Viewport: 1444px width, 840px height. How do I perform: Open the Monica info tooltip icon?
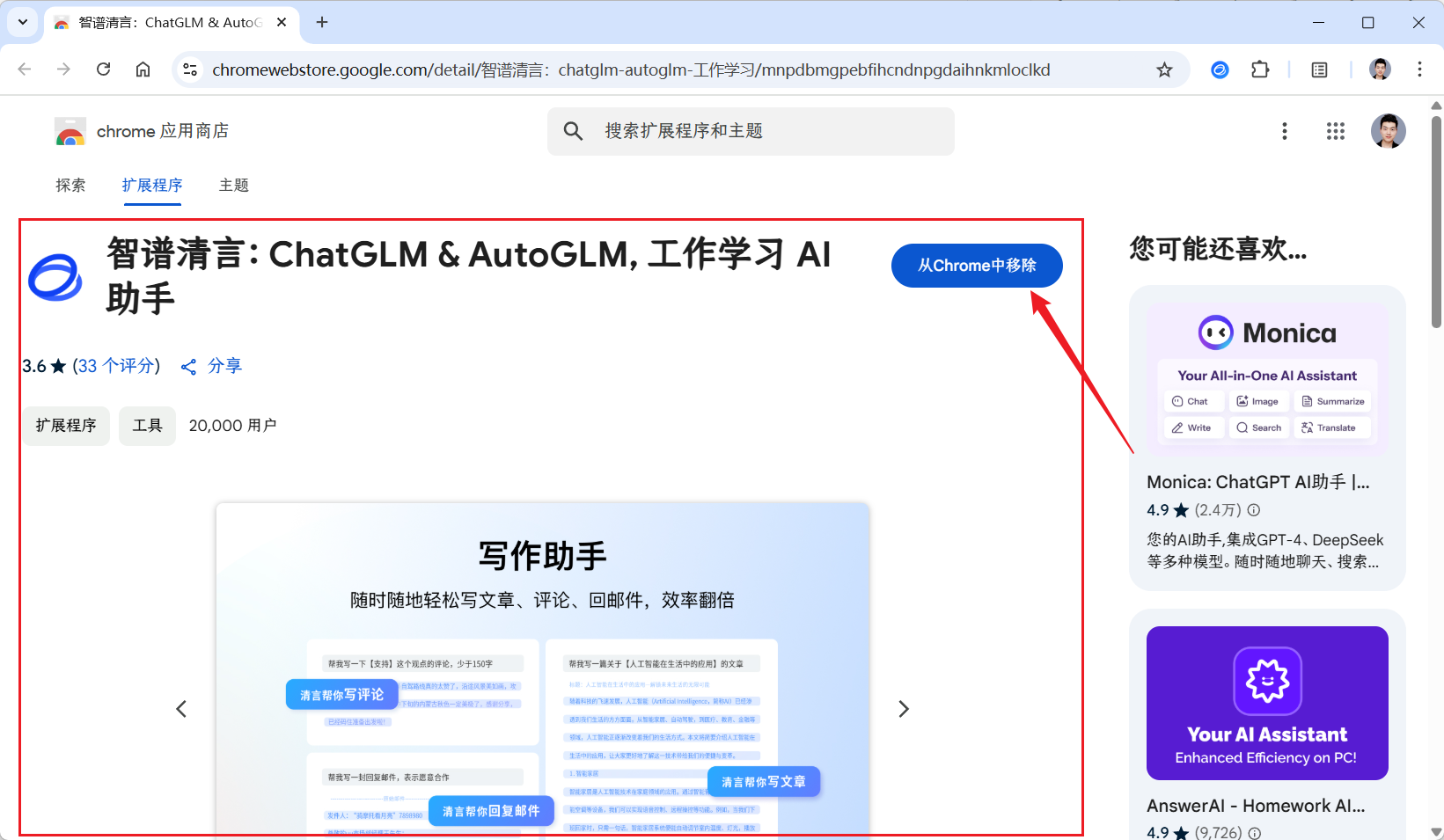click(x=1254, y=510)
